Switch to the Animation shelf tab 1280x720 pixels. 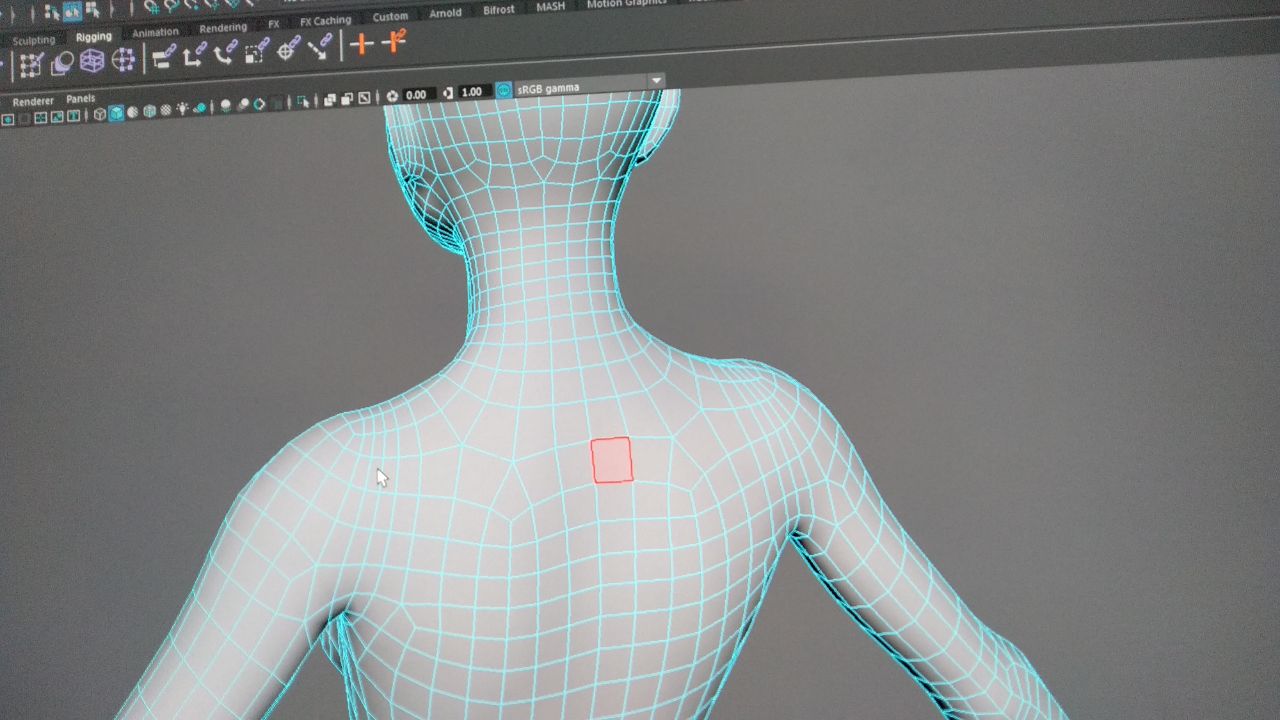tap(155, 33)
